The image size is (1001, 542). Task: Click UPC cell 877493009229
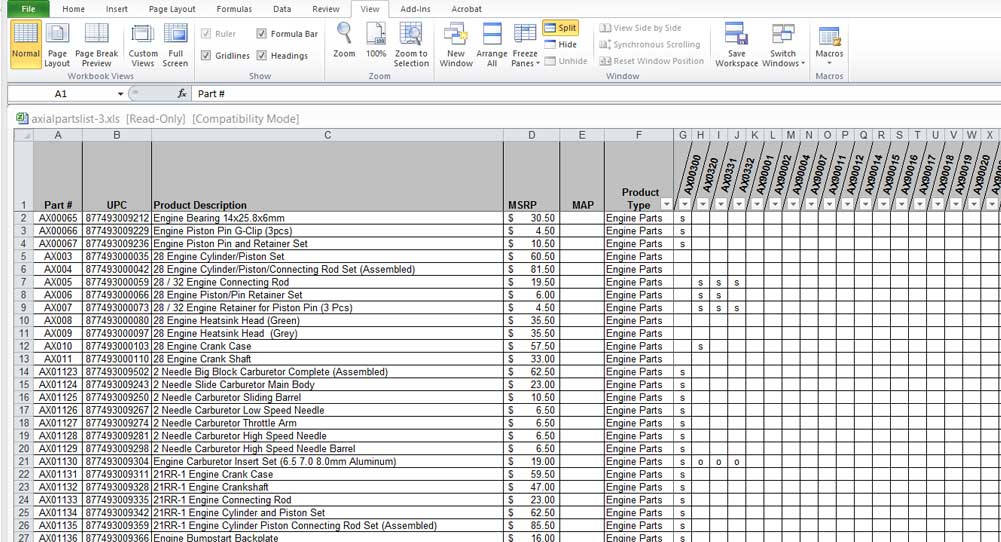click(117, 230)
